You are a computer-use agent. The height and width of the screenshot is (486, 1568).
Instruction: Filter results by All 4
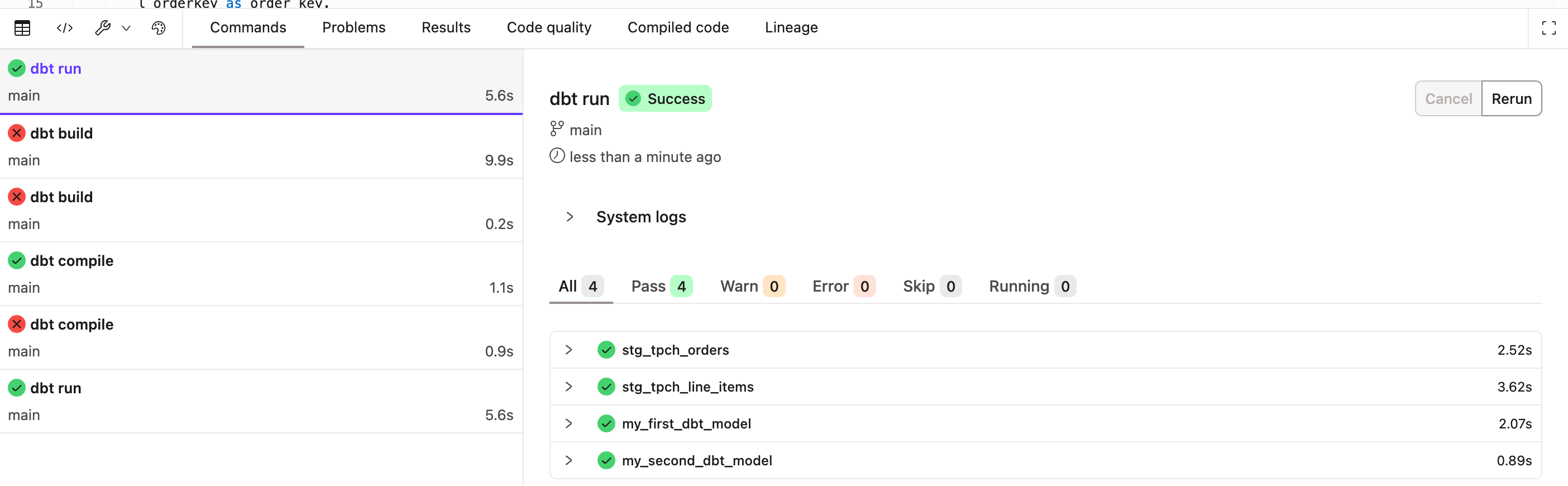581,286
